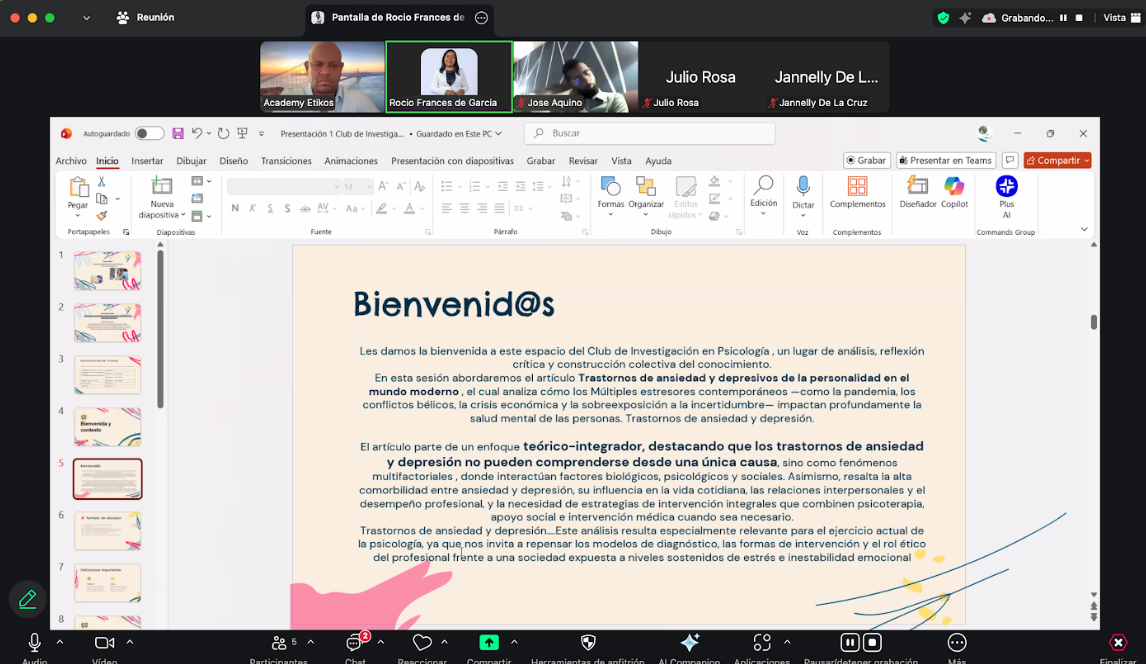The height and width of the screenshot is (664, 1146).
Task: Expand the Nueva diapositiva dropdown
Action: click(x=185, y=215)
